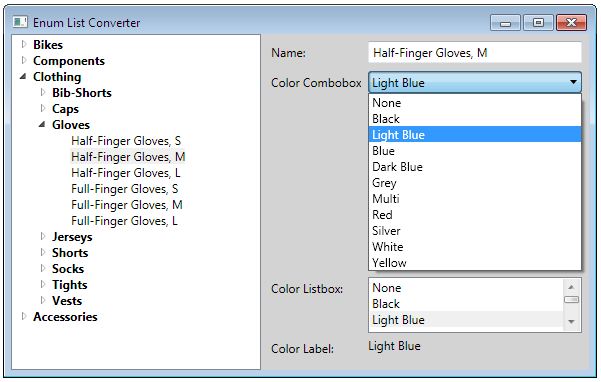The width and height of the screenshot is (601, 382).
Task: Select Full-Finger Gloves, L product
Action: [124, 221]
